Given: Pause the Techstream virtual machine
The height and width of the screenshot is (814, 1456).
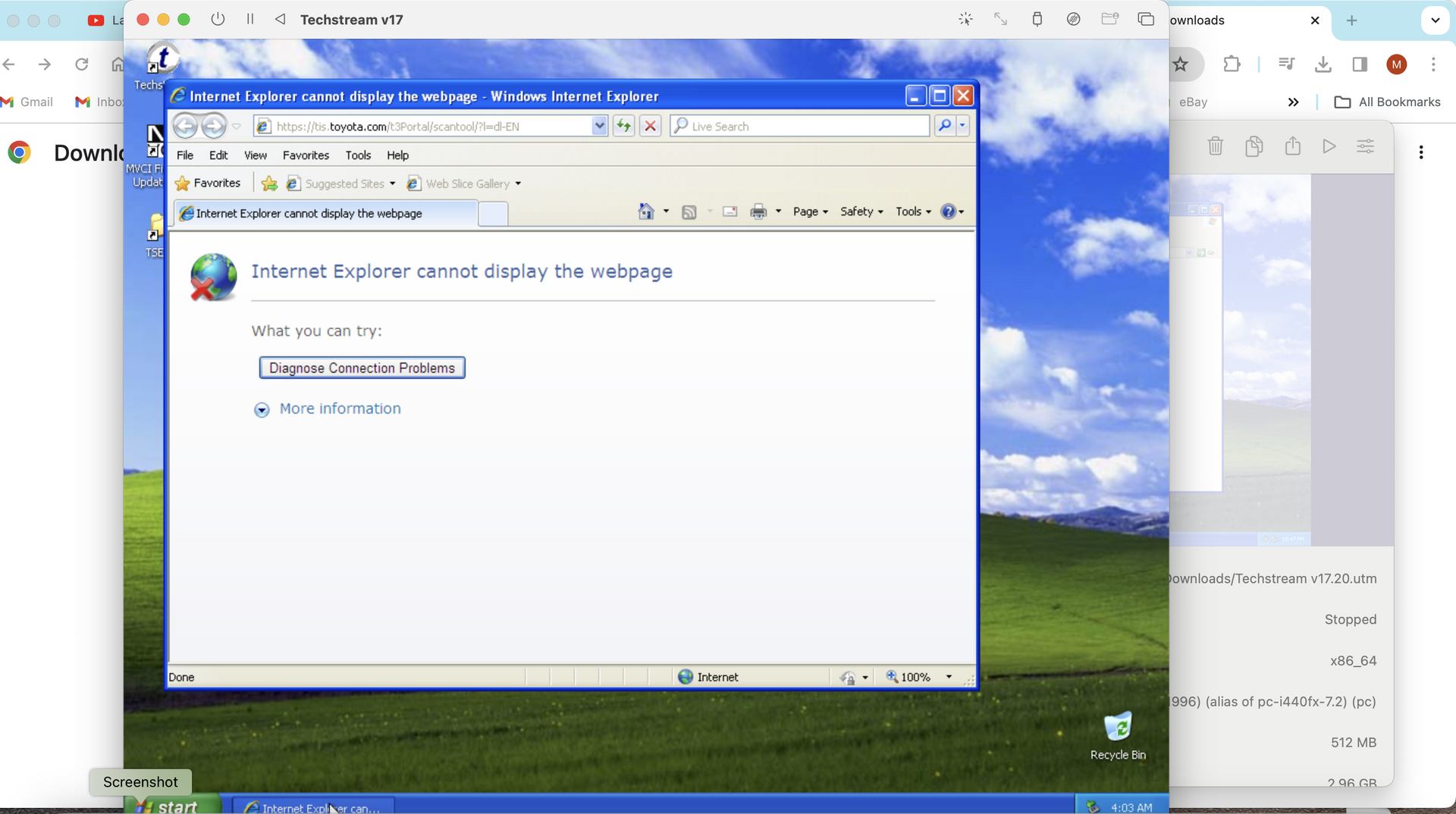Looking at the screenshot, I should coord(250,19).
